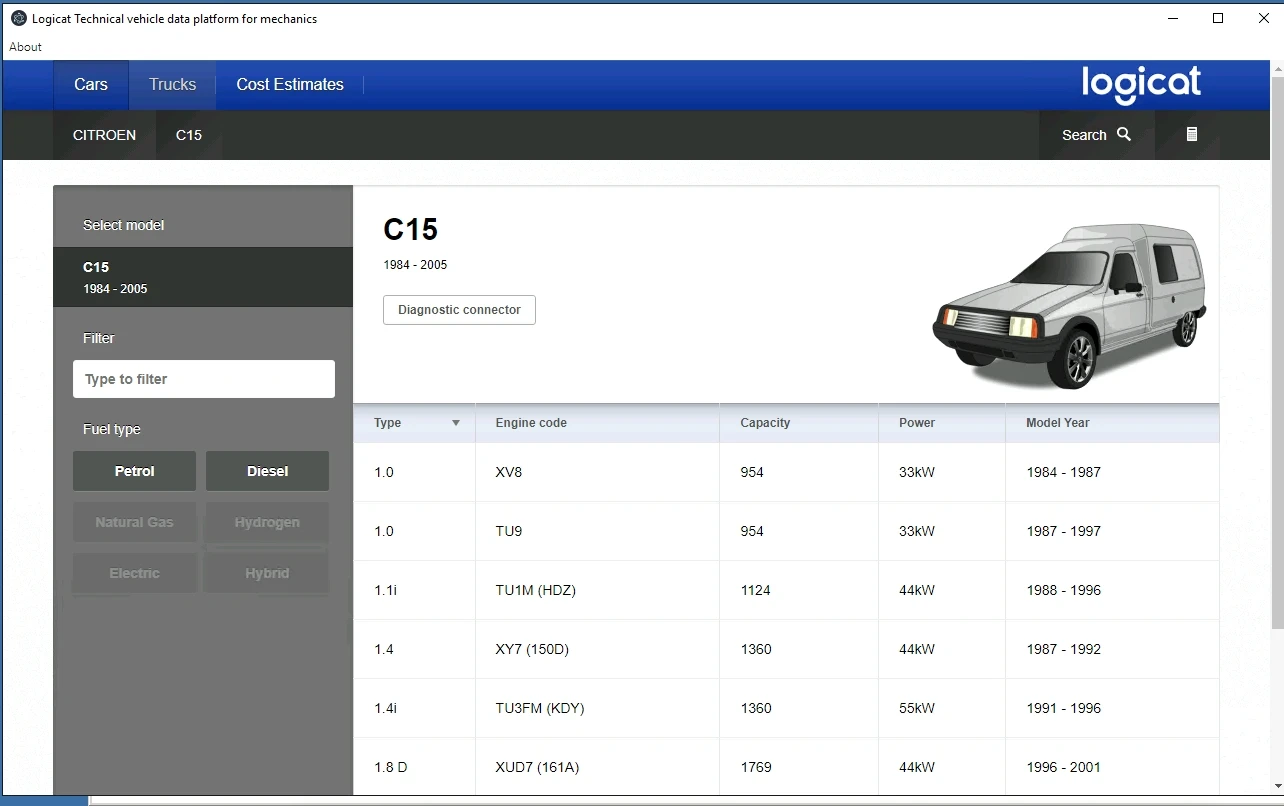Click the C15 breadcrumb
Image resolution: width=1284 pixels, height=806 pixels.
189,135
